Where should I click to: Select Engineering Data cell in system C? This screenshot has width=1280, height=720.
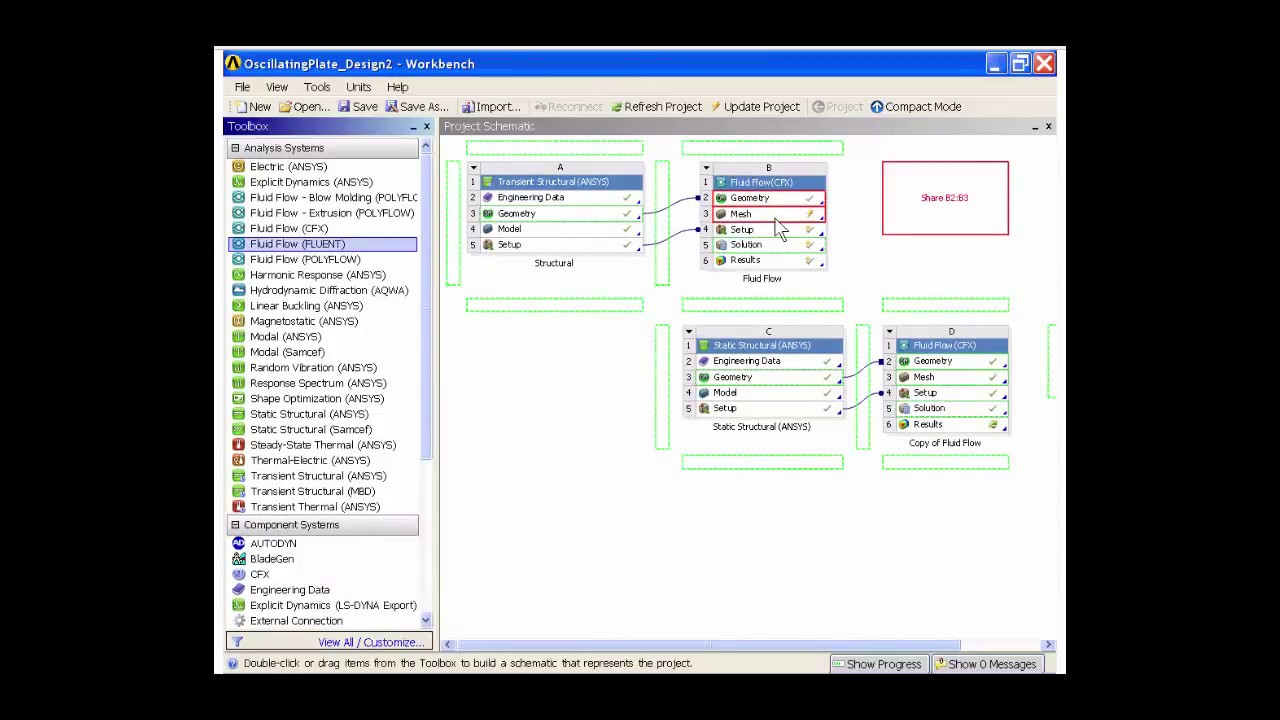click(x=768, y=361)
